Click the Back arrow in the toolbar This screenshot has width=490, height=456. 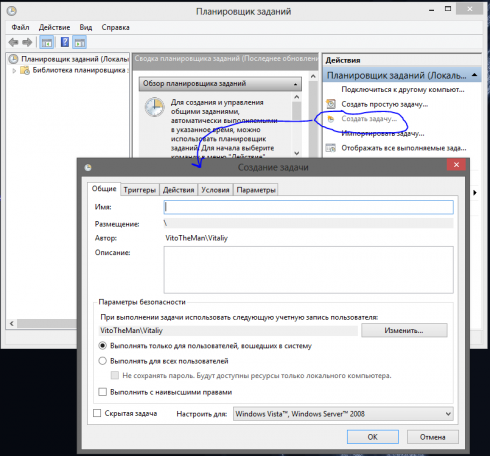13,42
